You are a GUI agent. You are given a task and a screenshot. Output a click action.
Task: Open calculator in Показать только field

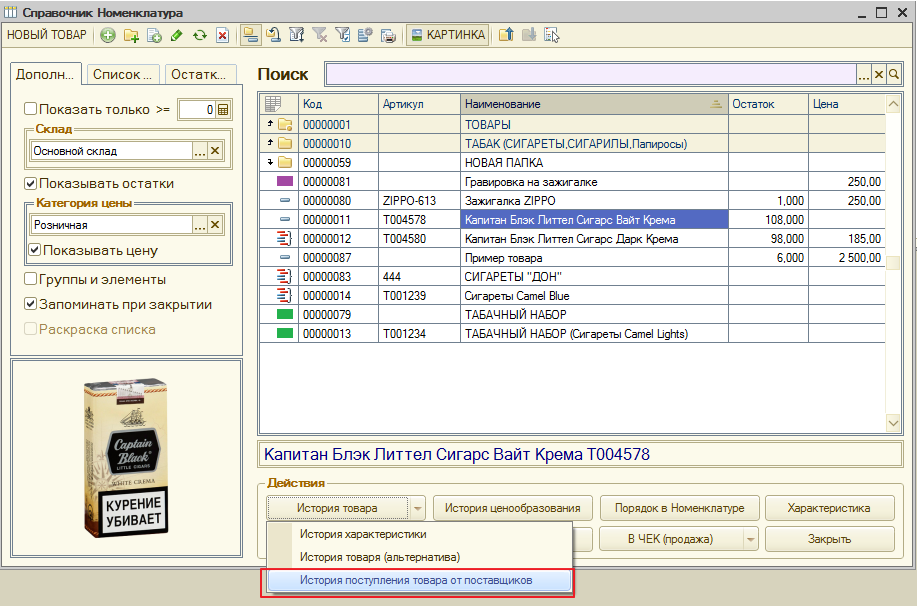click(223, 109)
